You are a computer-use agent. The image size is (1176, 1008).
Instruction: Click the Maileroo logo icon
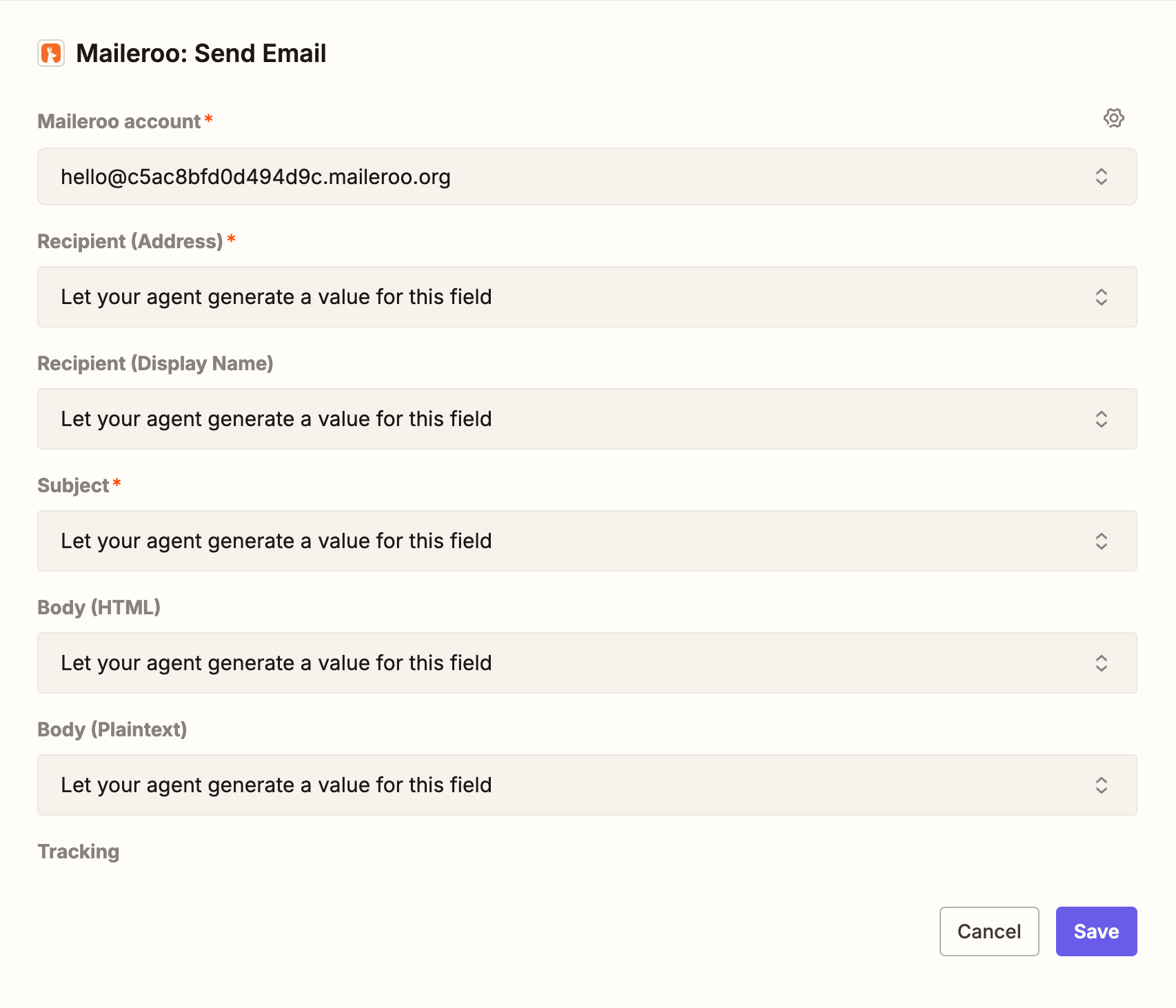coord(51,53)
